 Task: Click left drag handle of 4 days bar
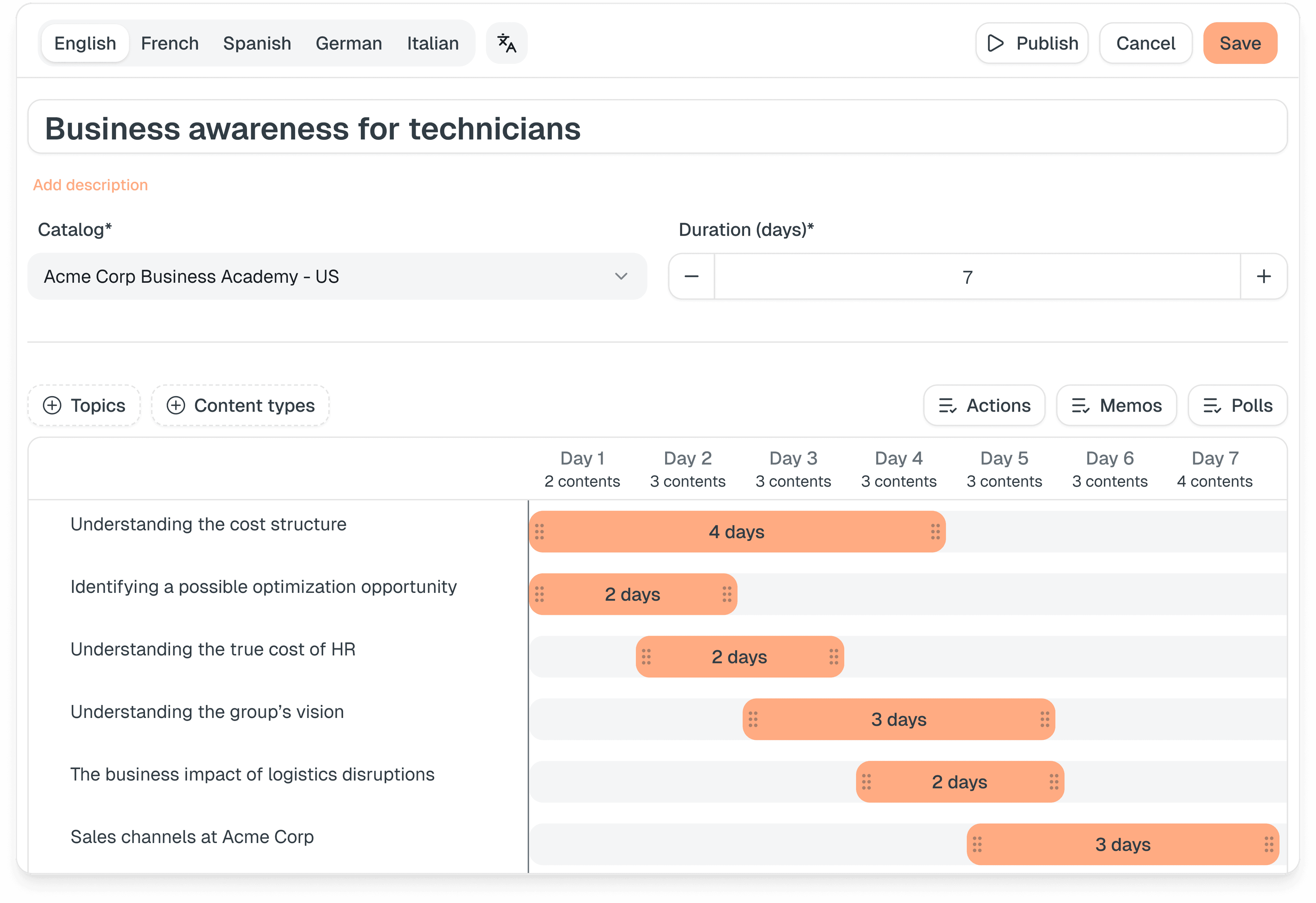pyautogui.click(x=539, y=532)
